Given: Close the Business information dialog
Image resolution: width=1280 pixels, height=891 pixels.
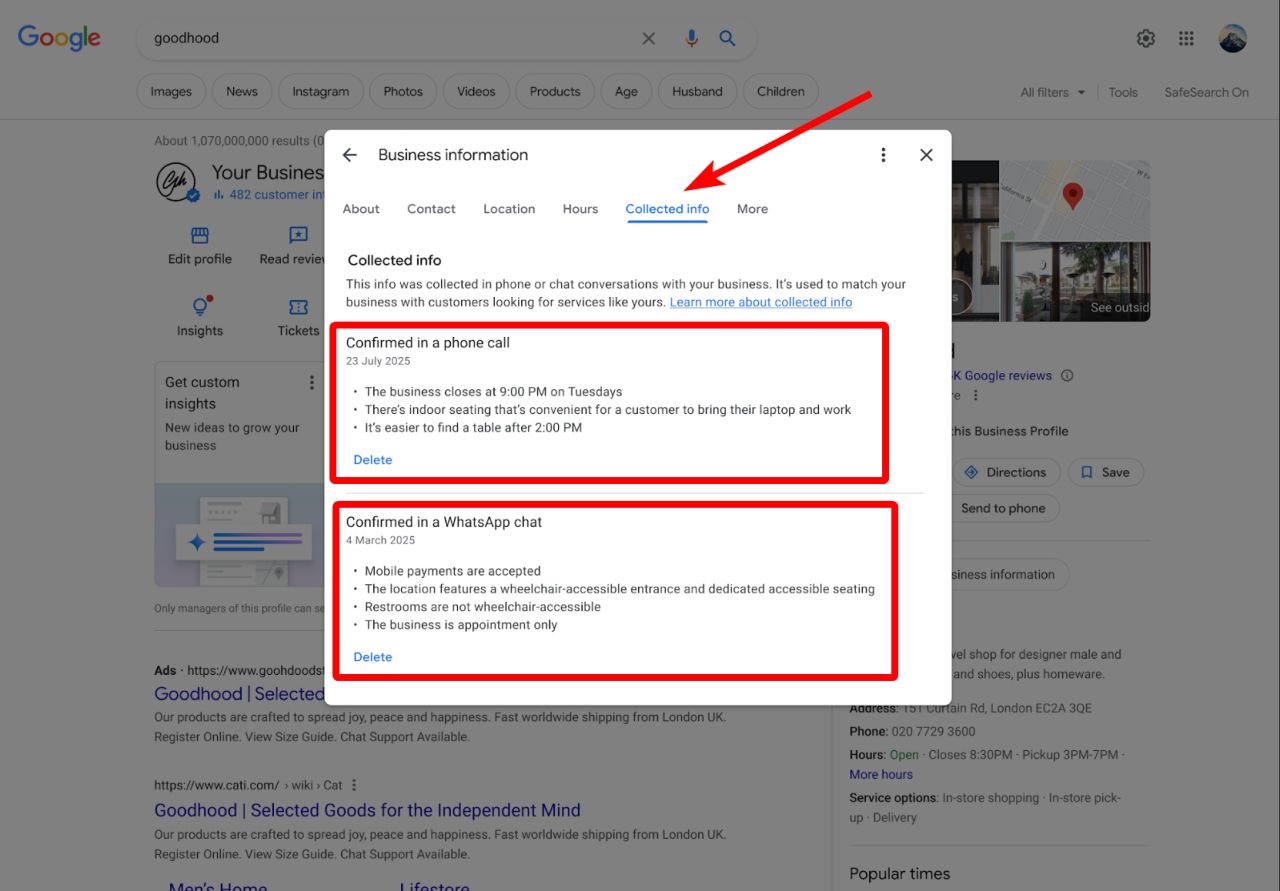Looking at the screenshot, I should (x=926, y=155).
